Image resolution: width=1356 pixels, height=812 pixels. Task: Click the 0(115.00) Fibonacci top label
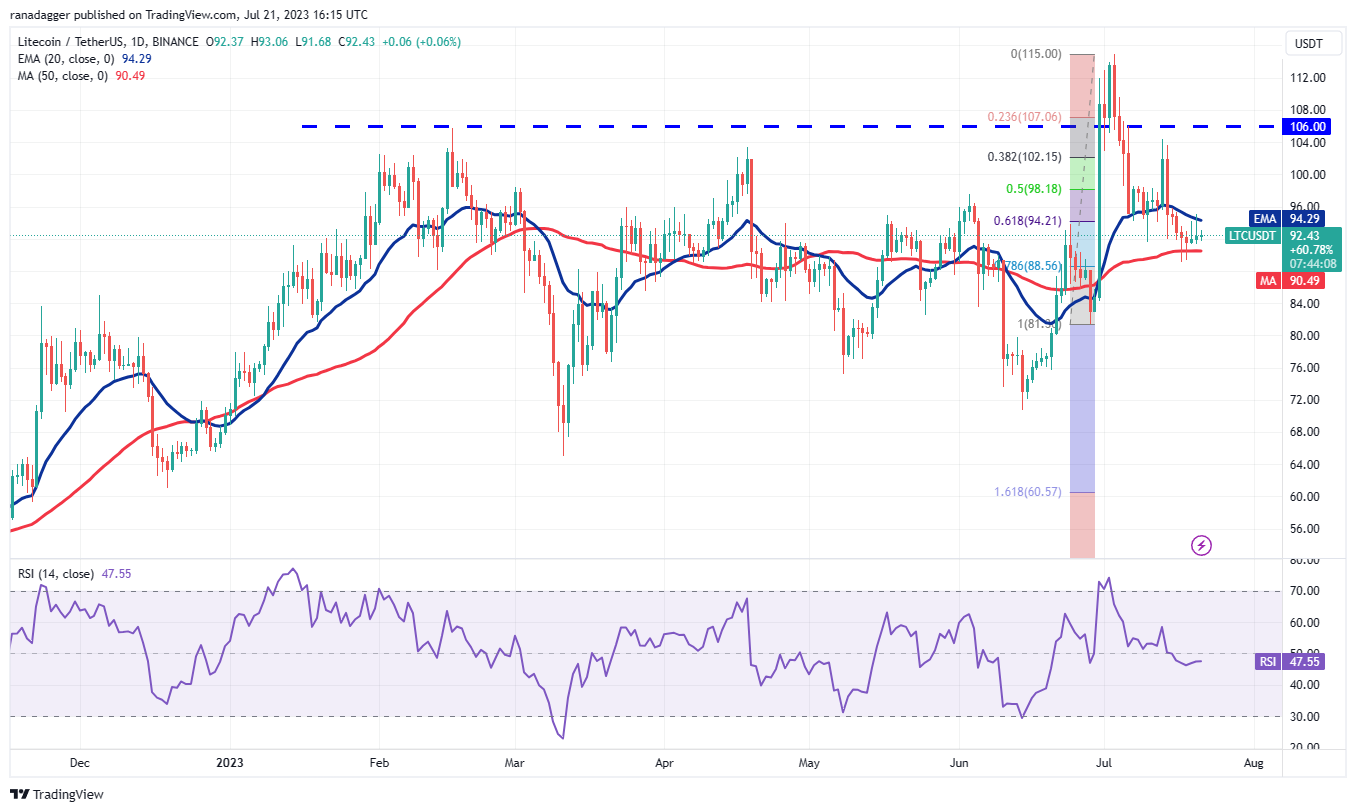1036,54
